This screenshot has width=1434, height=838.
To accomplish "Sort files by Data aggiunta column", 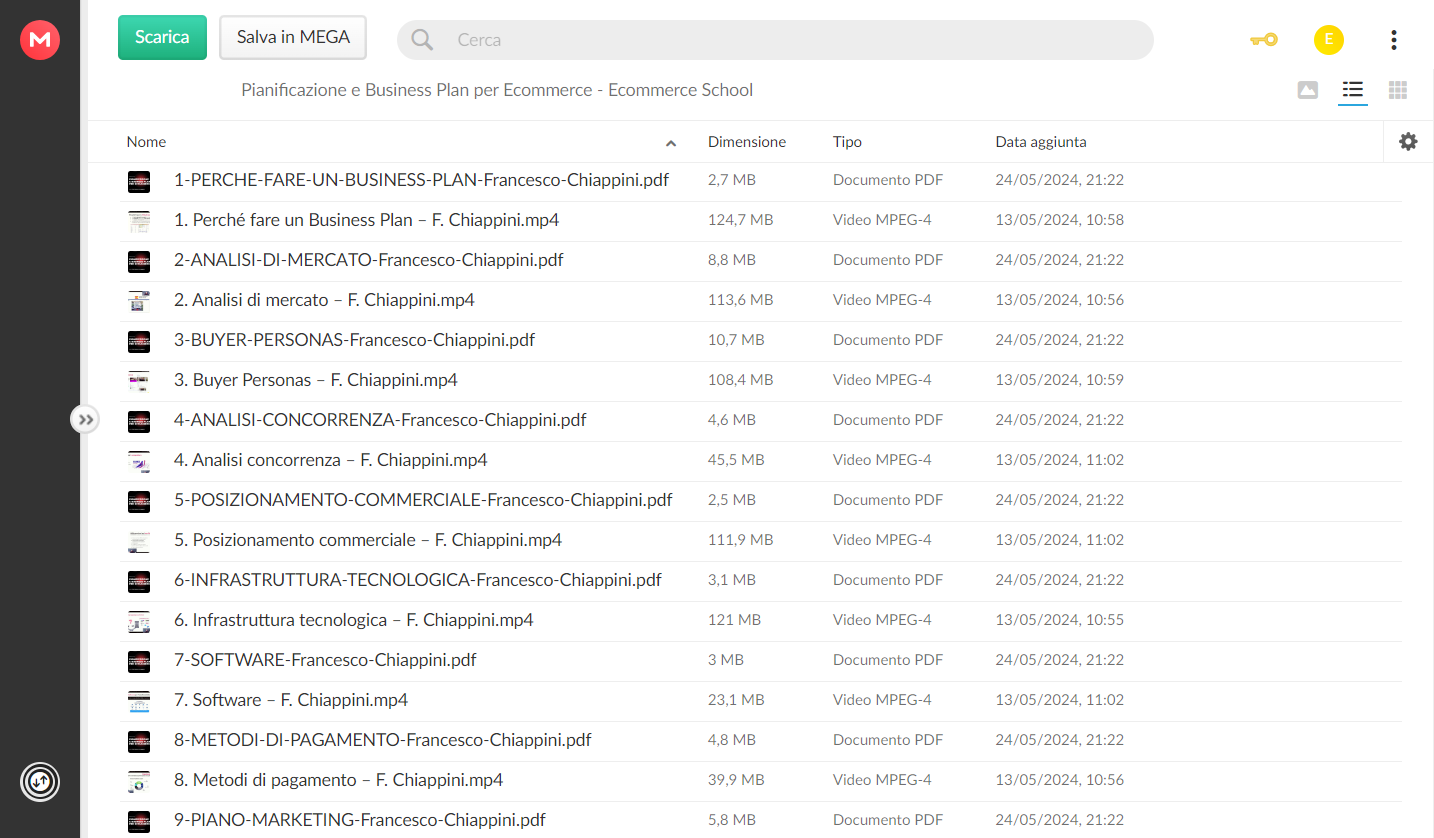I will coord(1040,142).
